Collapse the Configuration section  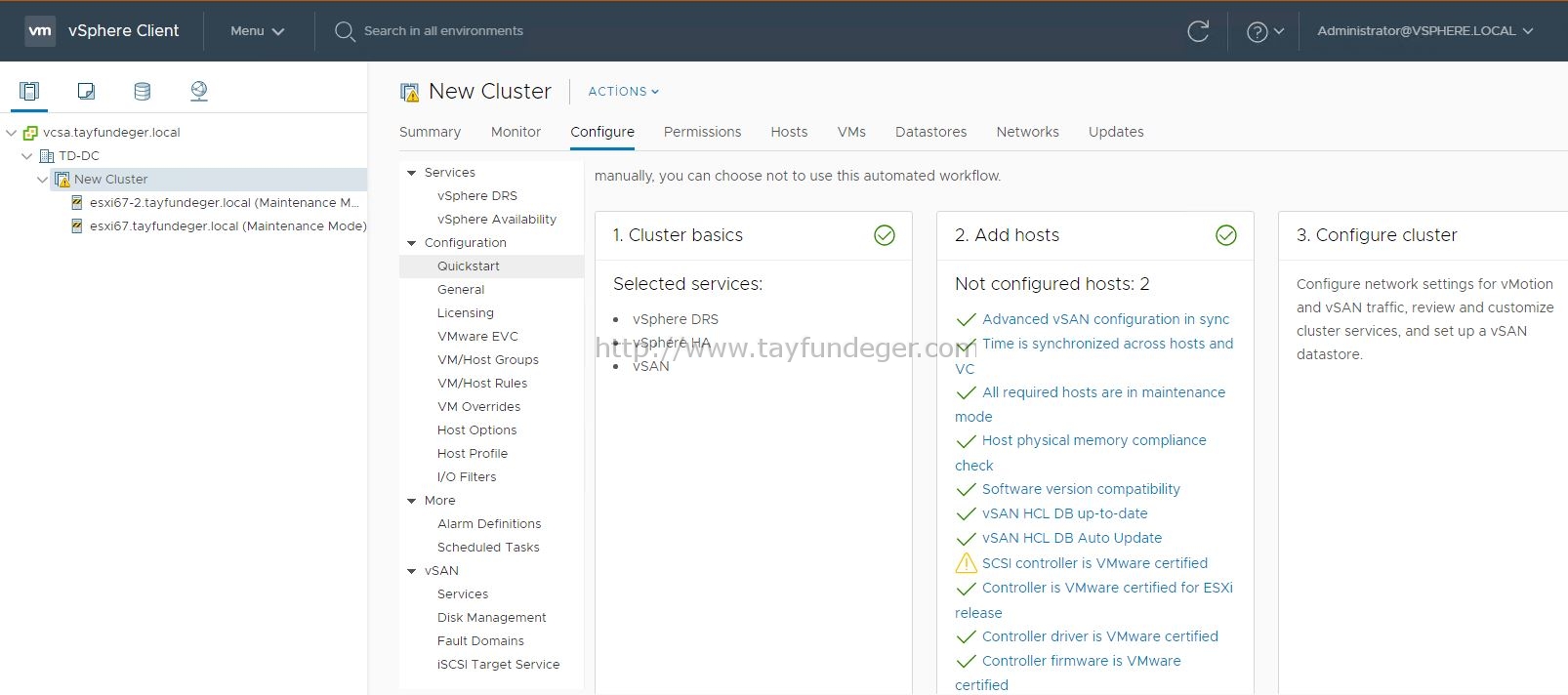click(411, 243)
